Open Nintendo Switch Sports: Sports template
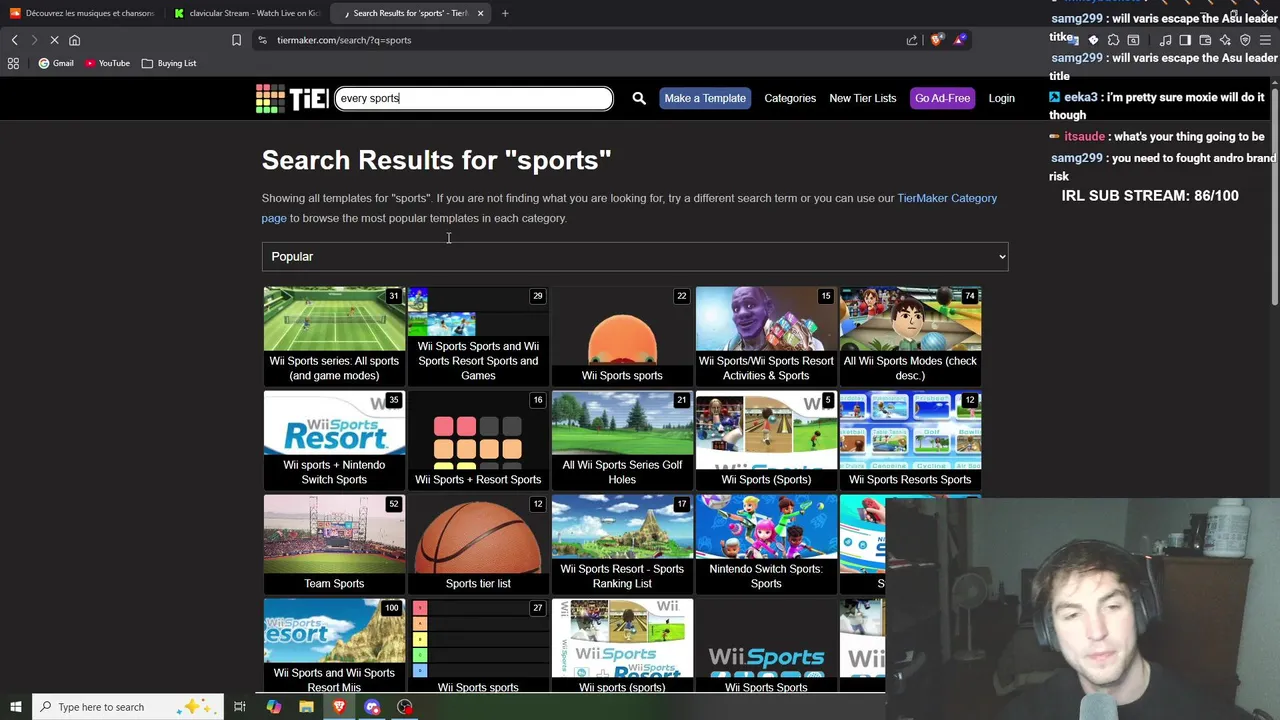 pyautogui.click(x=766, y=544)
